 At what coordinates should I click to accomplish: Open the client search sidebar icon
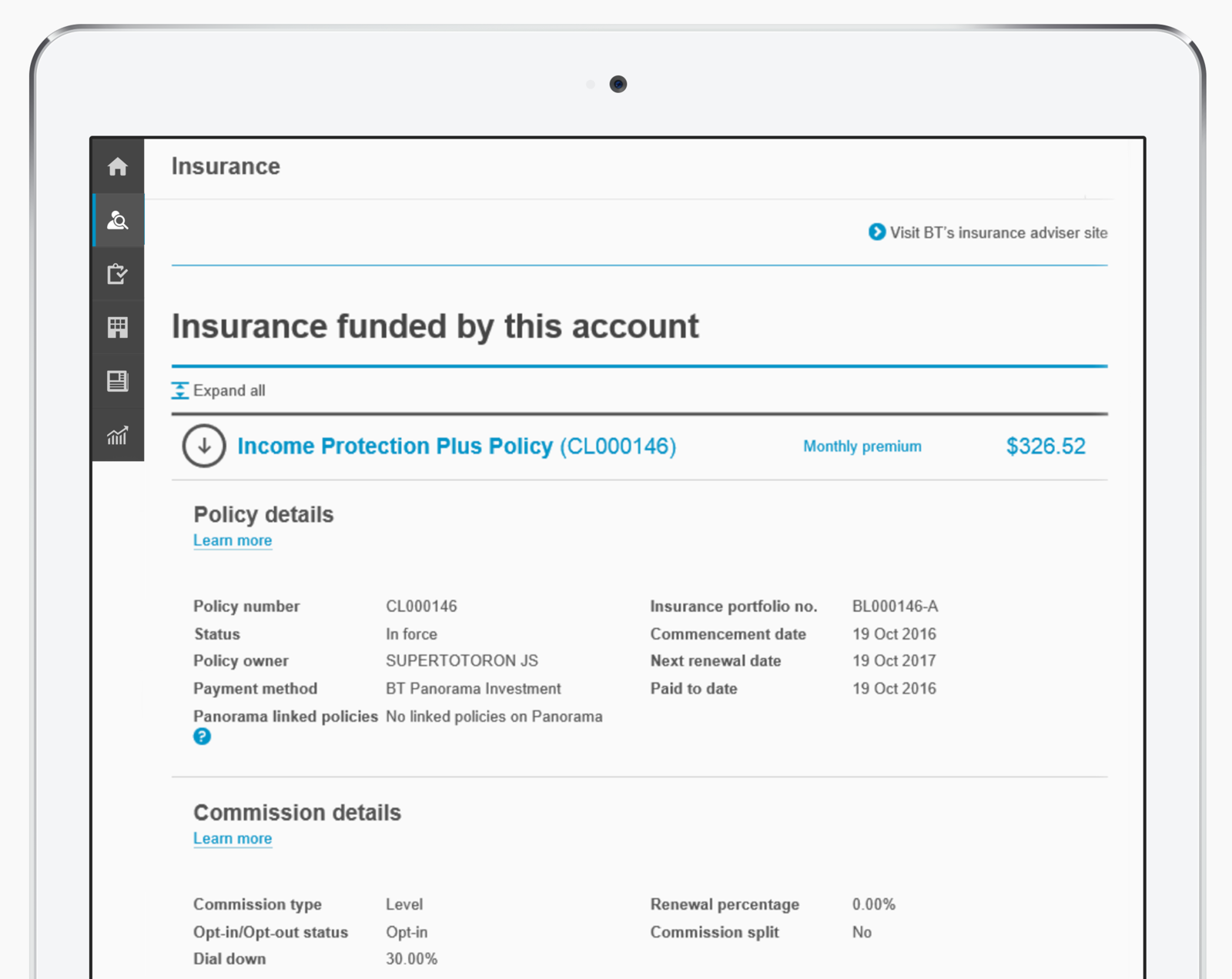(x=118, y=221)
